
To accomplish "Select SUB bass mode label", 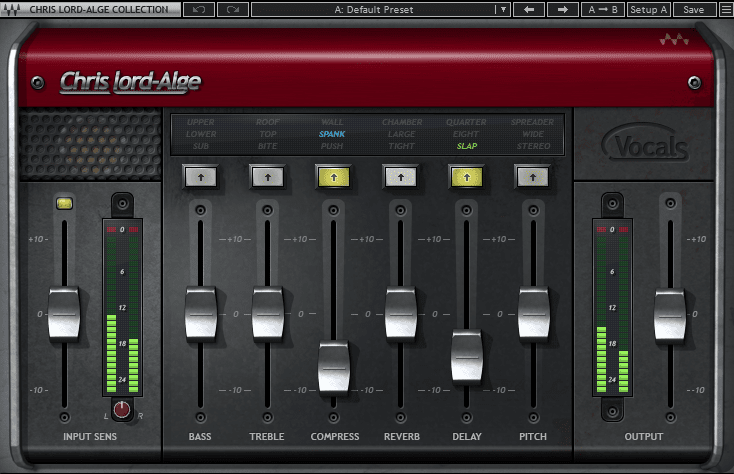I will point(201,146).
